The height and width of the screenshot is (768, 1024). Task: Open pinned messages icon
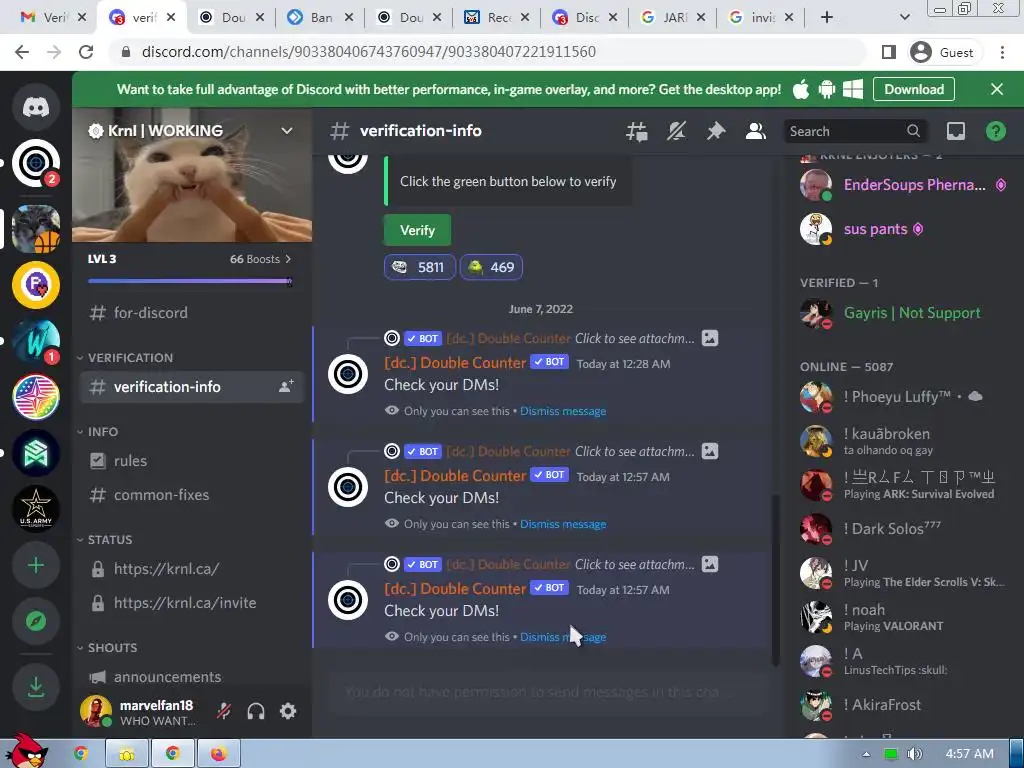coord(716,131)
